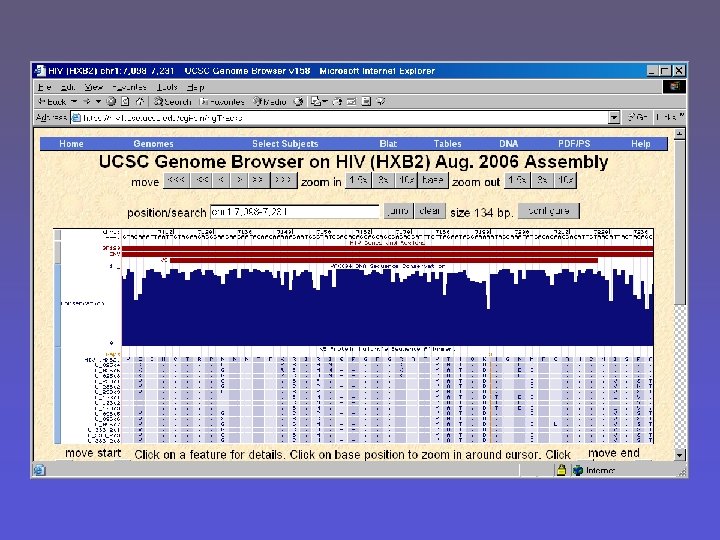Open the File menu

[45, 87]
